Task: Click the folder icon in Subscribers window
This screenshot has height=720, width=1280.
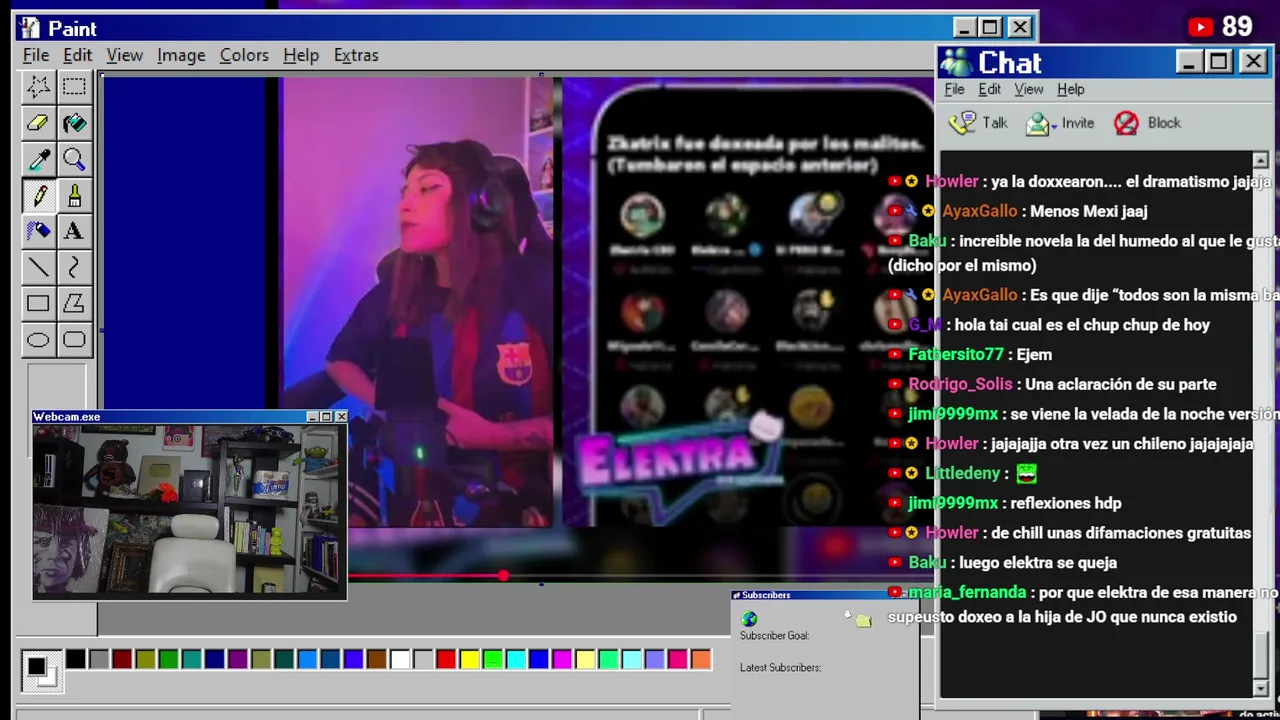Action: coord(863,621)
